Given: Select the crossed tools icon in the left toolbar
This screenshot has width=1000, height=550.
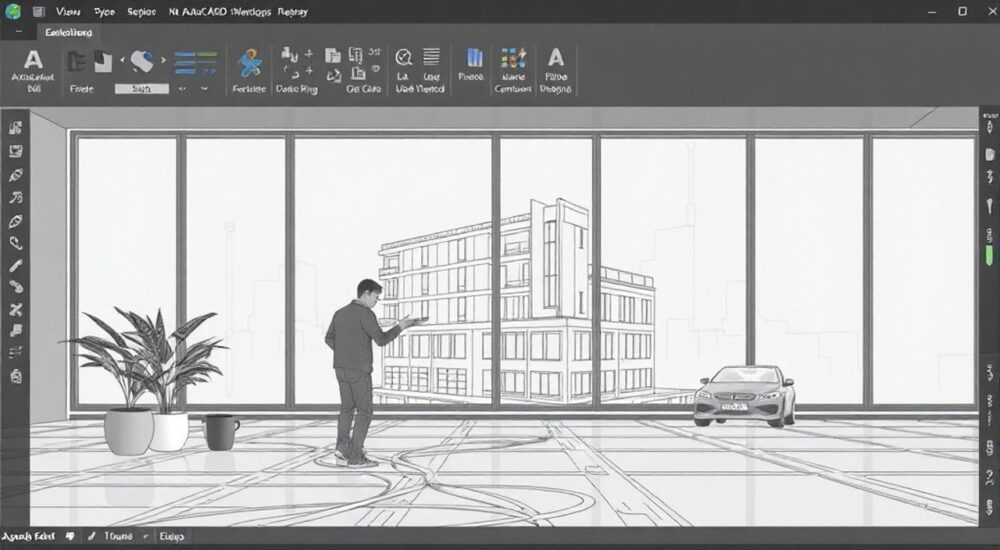Looking at the screenshot, I should coord(15,310).
